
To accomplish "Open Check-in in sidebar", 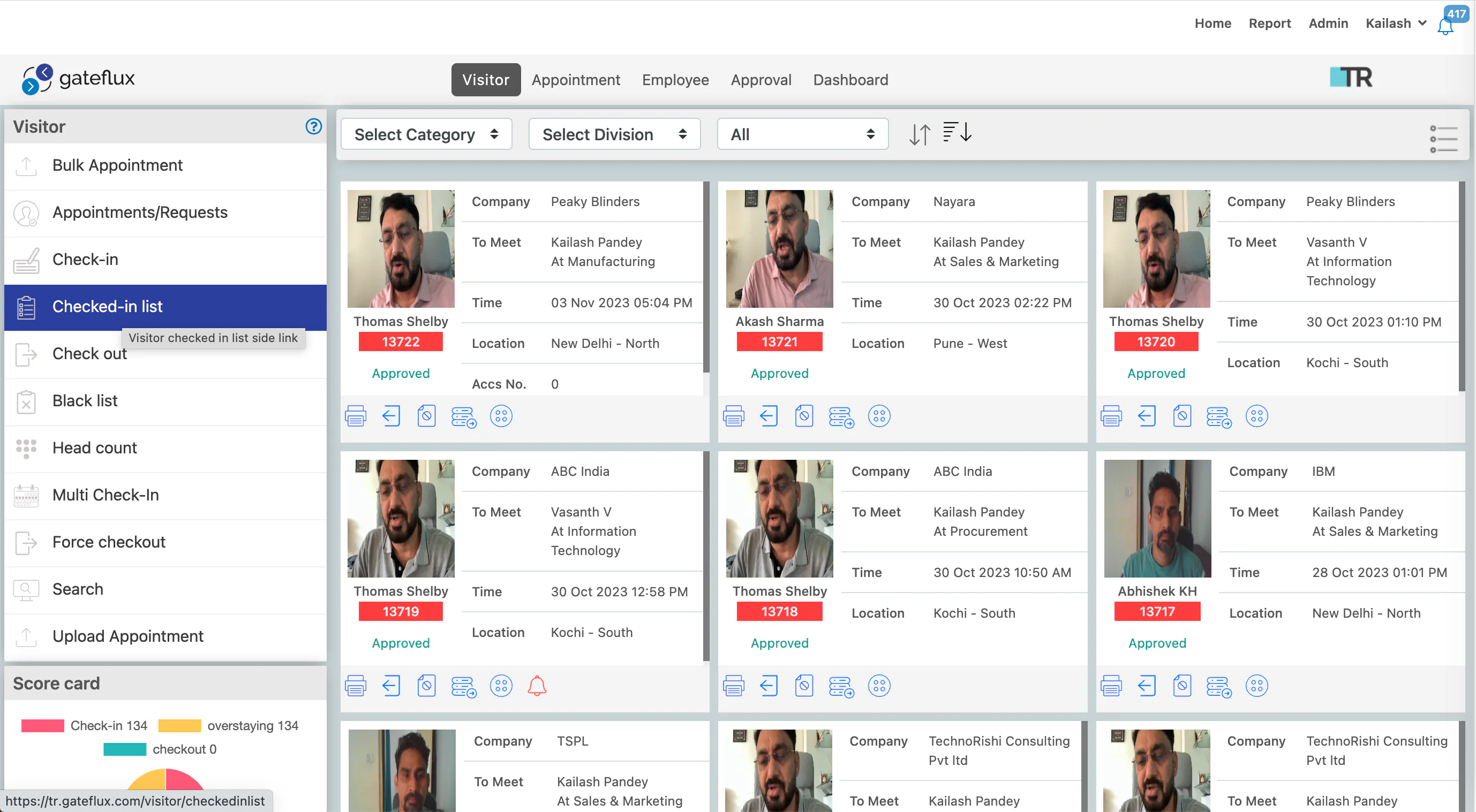I will (x=165, y=260).
